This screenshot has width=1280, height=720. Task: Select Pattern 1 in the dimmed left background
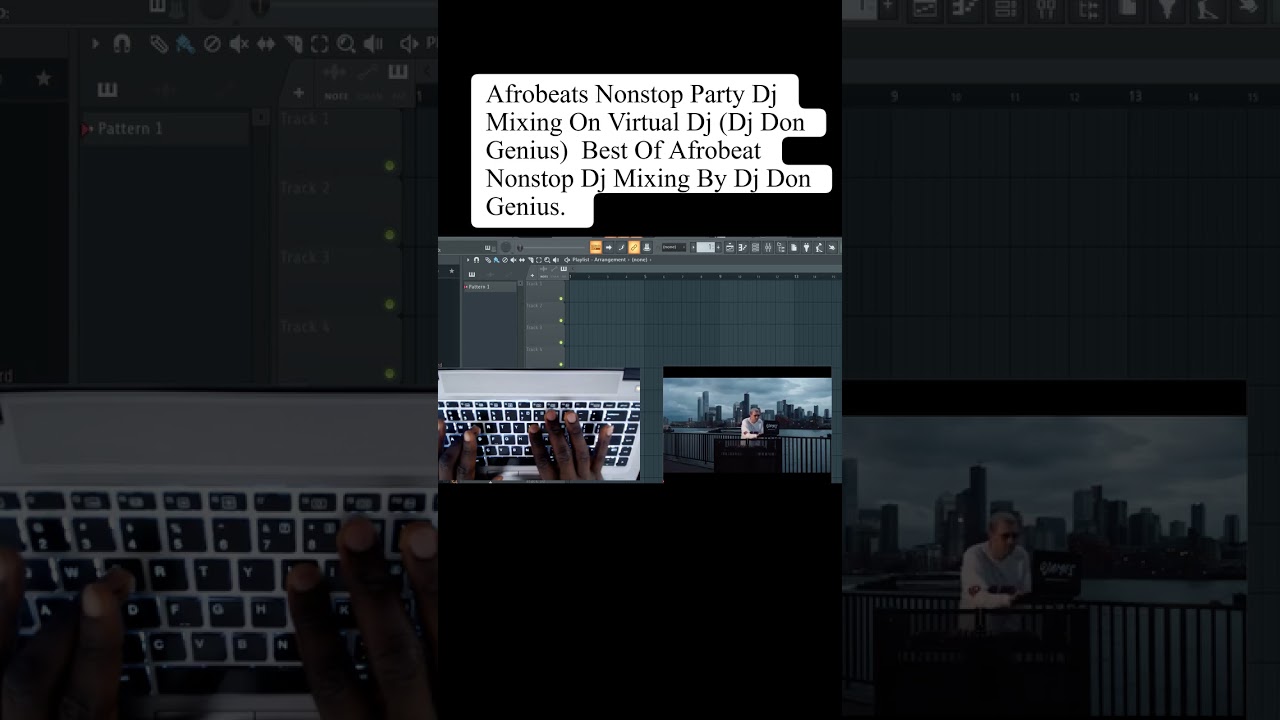pos(163,129)
